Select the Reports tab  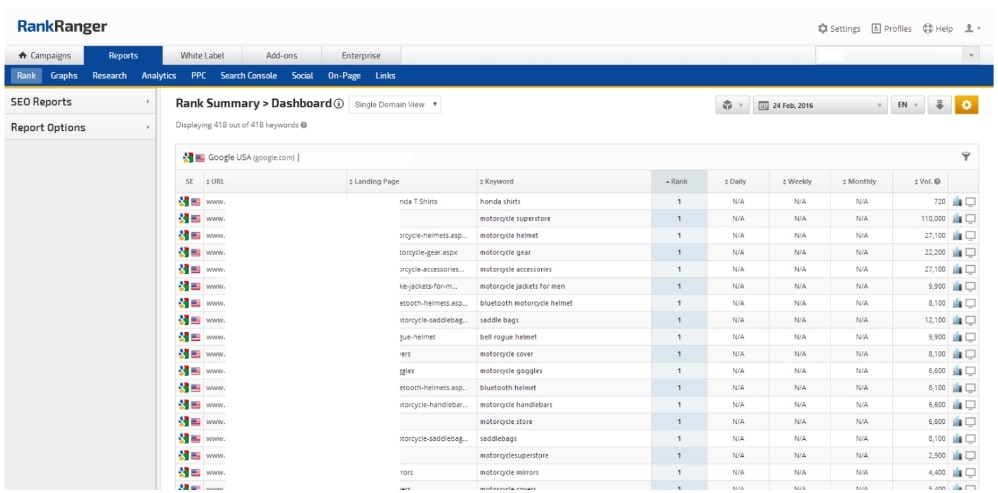point(123,55)
